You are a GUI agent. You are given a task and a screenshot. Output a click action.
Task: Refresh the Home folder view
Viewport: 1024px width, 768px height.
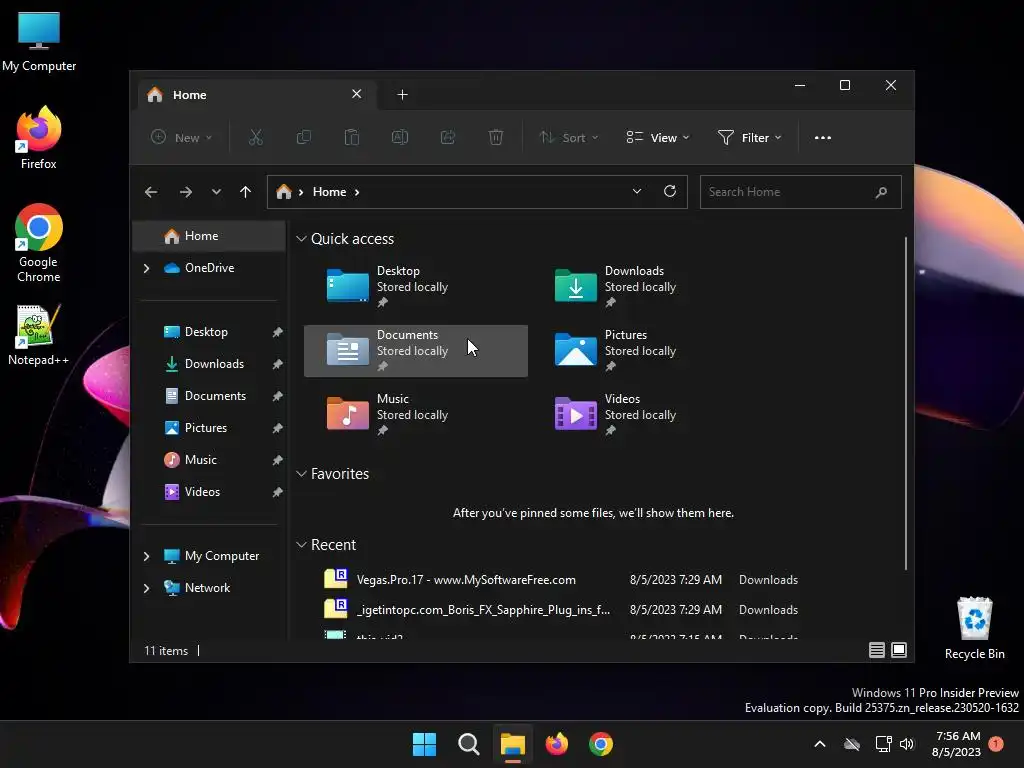coord(669,191)
